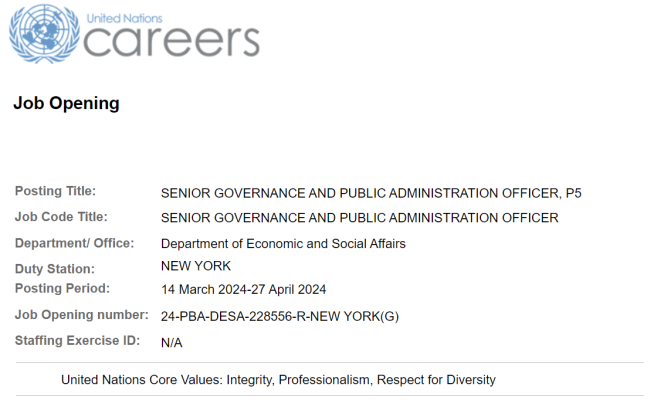Click the 'Job Opening number:' label

82,315
